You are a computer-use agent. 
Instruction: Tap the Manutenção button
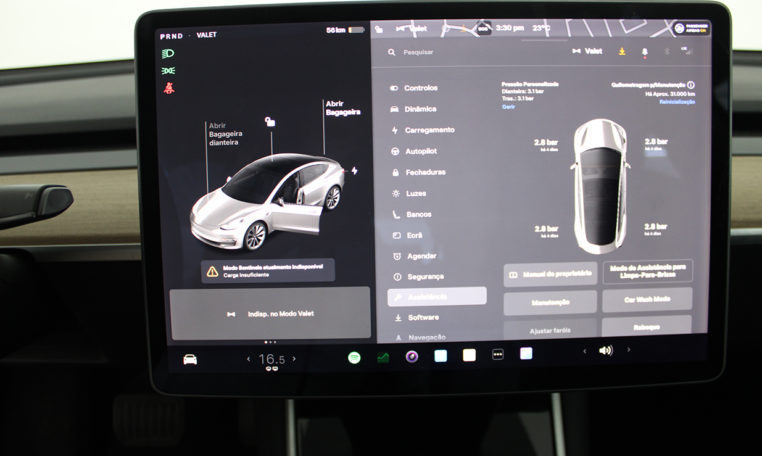pos(550,302)
